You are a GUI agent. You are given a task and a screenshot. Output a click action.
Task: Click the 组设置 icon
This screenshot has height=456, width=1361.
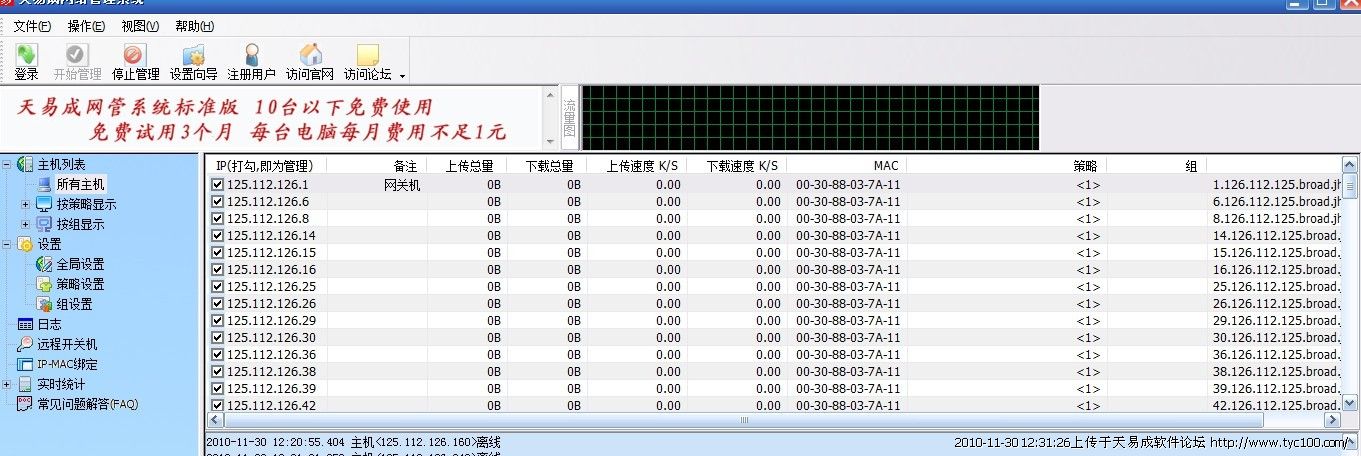click(x=44, y=304)
